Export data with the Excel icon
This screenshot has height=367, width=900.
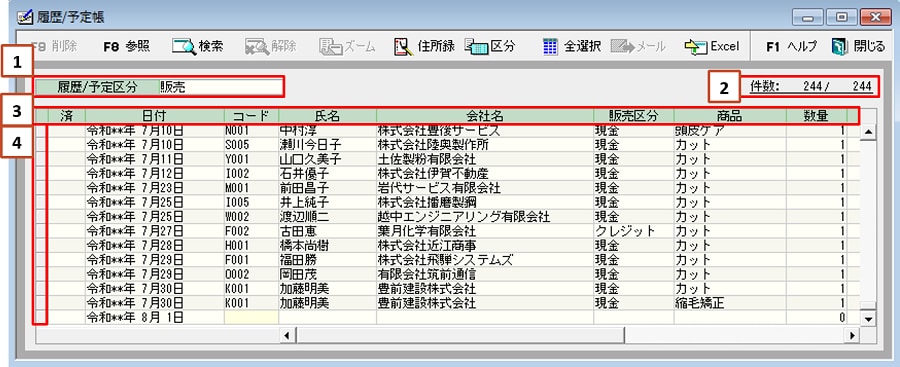pos(696,47)
